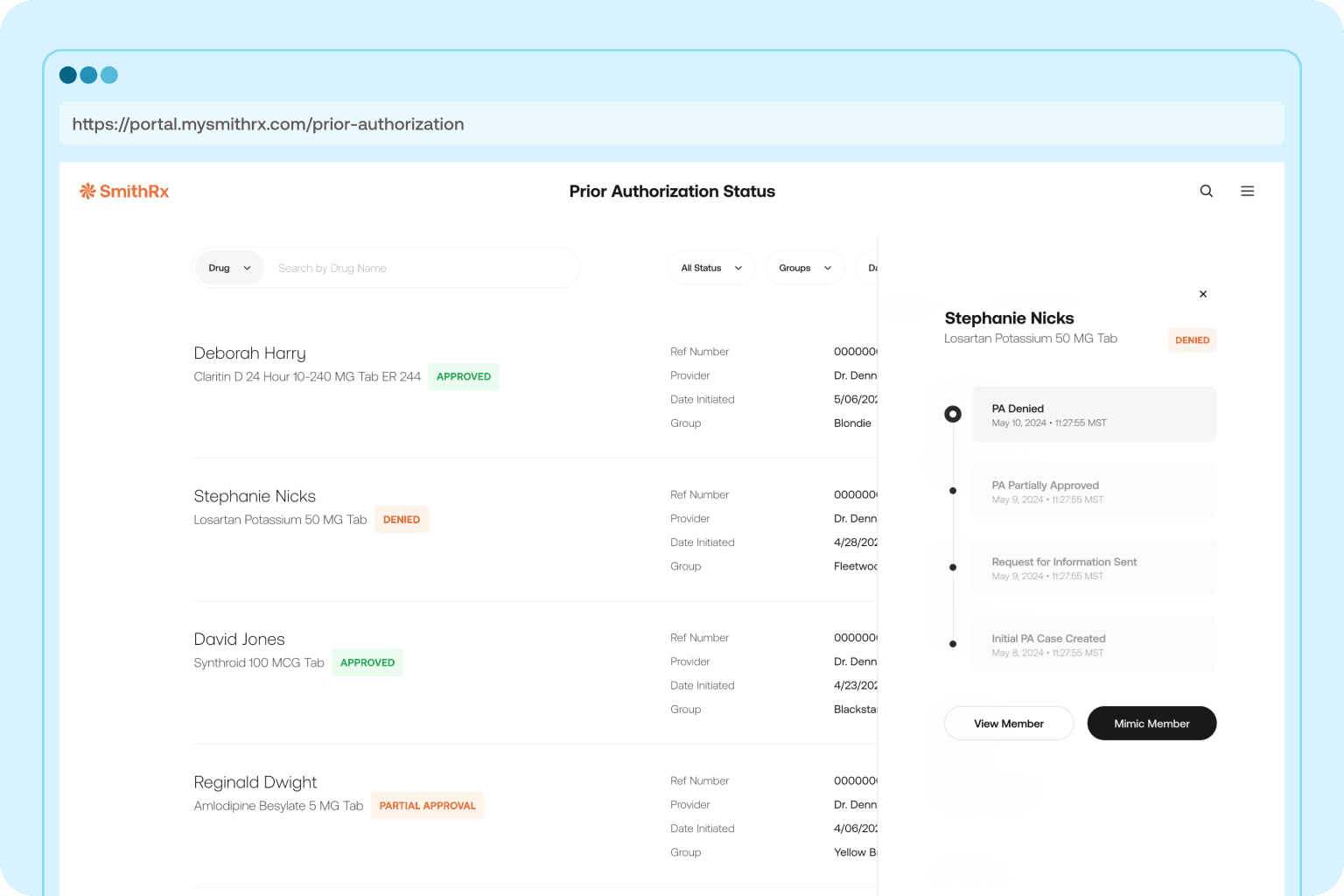Click the PARTIAL APPROVAL badge
This screenshot has width=1344, height=896.
428,806
